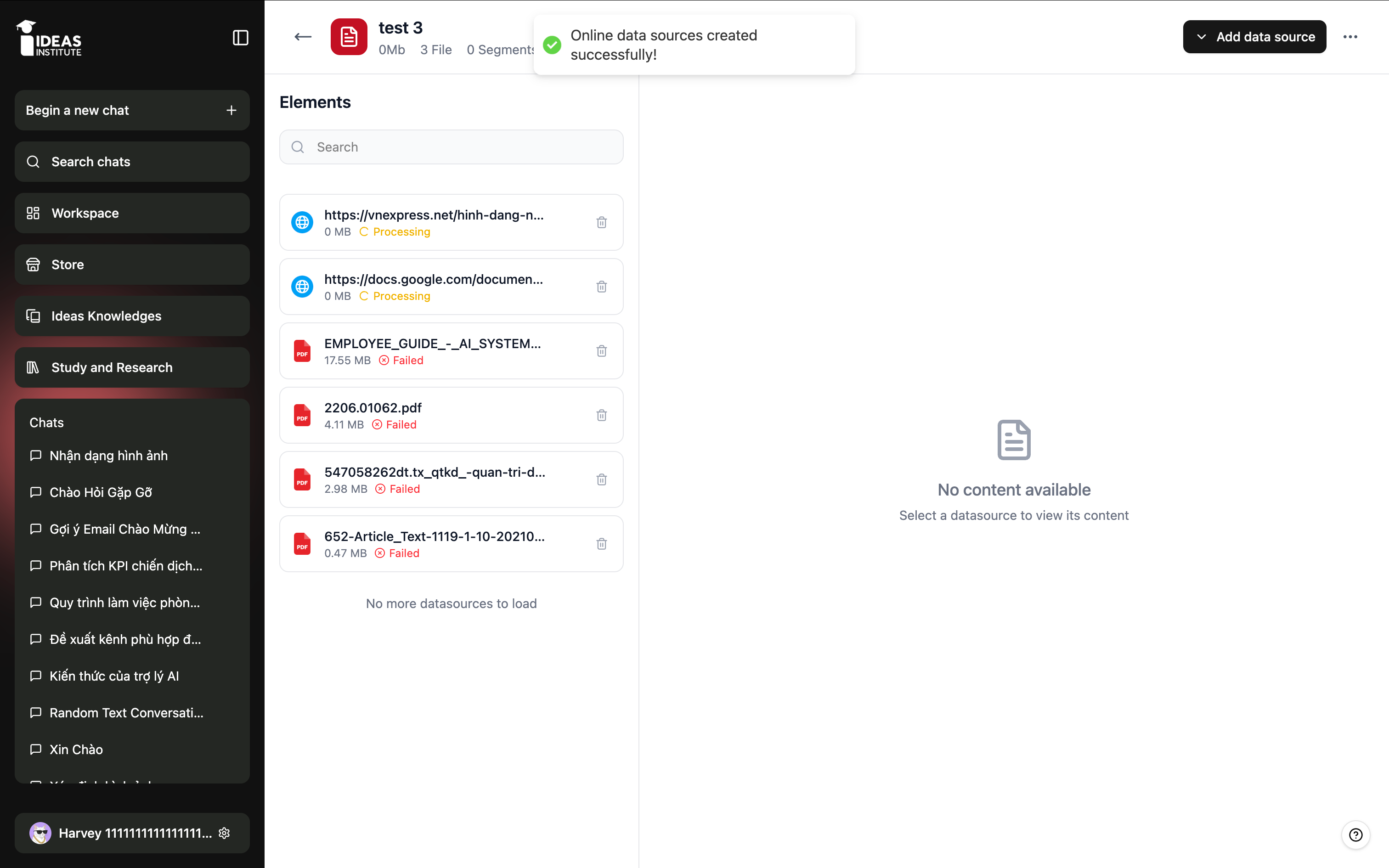Screen dimensions: 1389x868
Task: Click the PDF icon of 652-Article_Text file
Action: [302, 544]
